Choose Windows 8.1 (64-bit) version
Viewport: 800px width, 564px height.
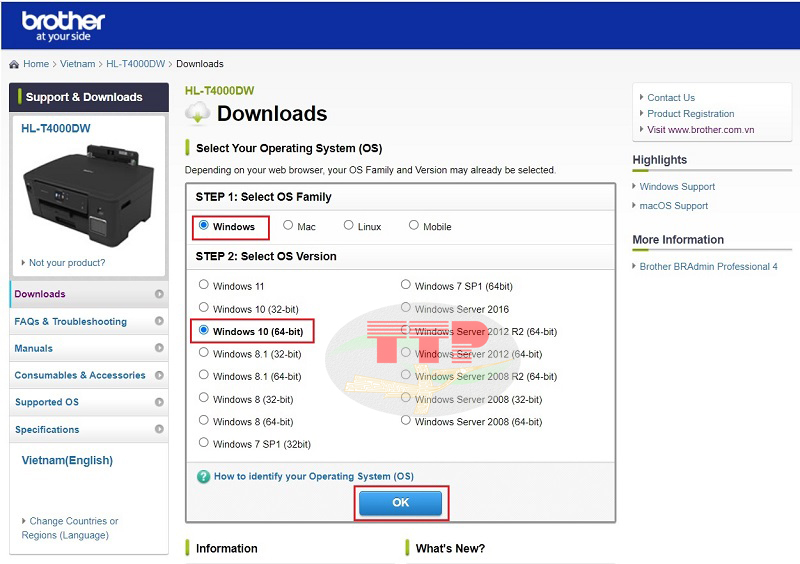204,375
